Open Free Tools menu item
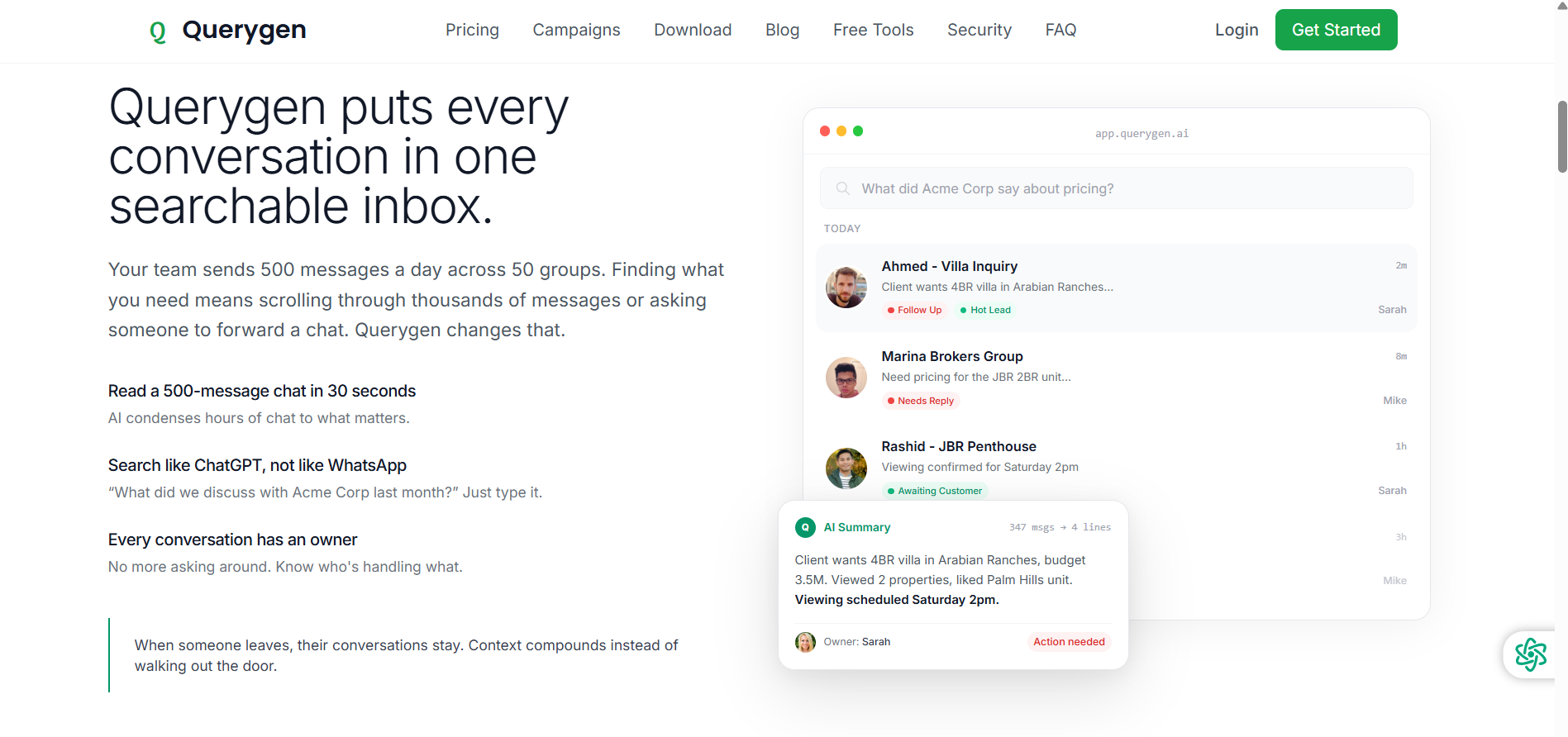Viewport: 1568px width, 737px height. [x=873, y=30]
